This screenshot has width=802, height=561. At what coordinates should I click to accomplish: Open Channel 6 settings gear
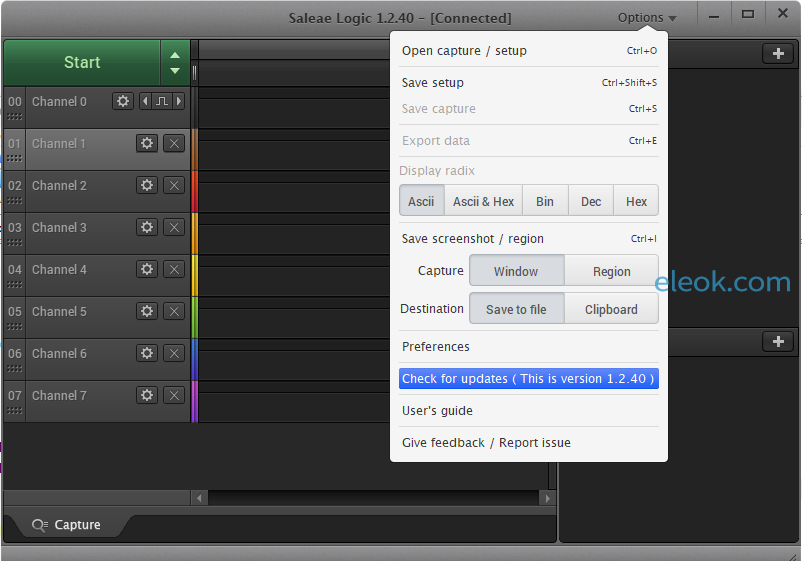[147, 353]
